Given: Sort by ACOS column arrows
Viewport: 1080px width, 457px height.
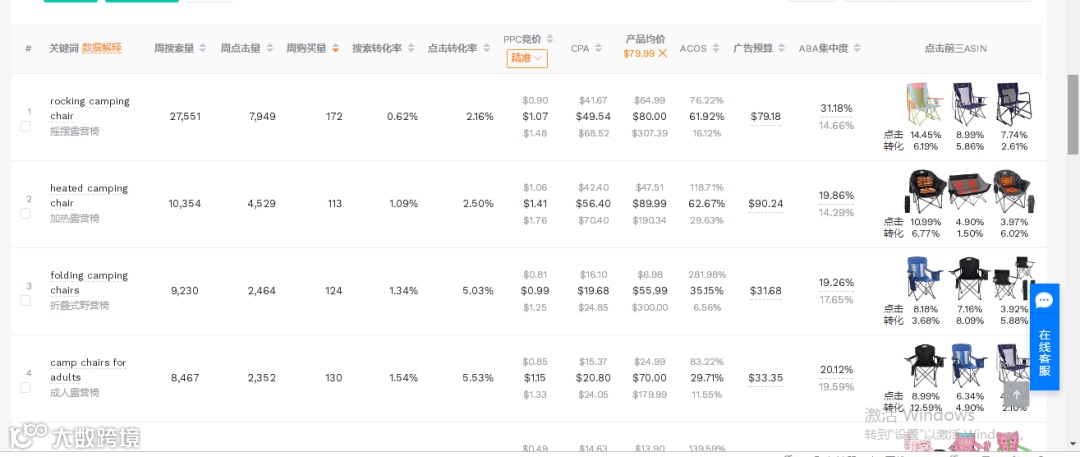Looking at the screenshot, I should [x=716, y=48].
